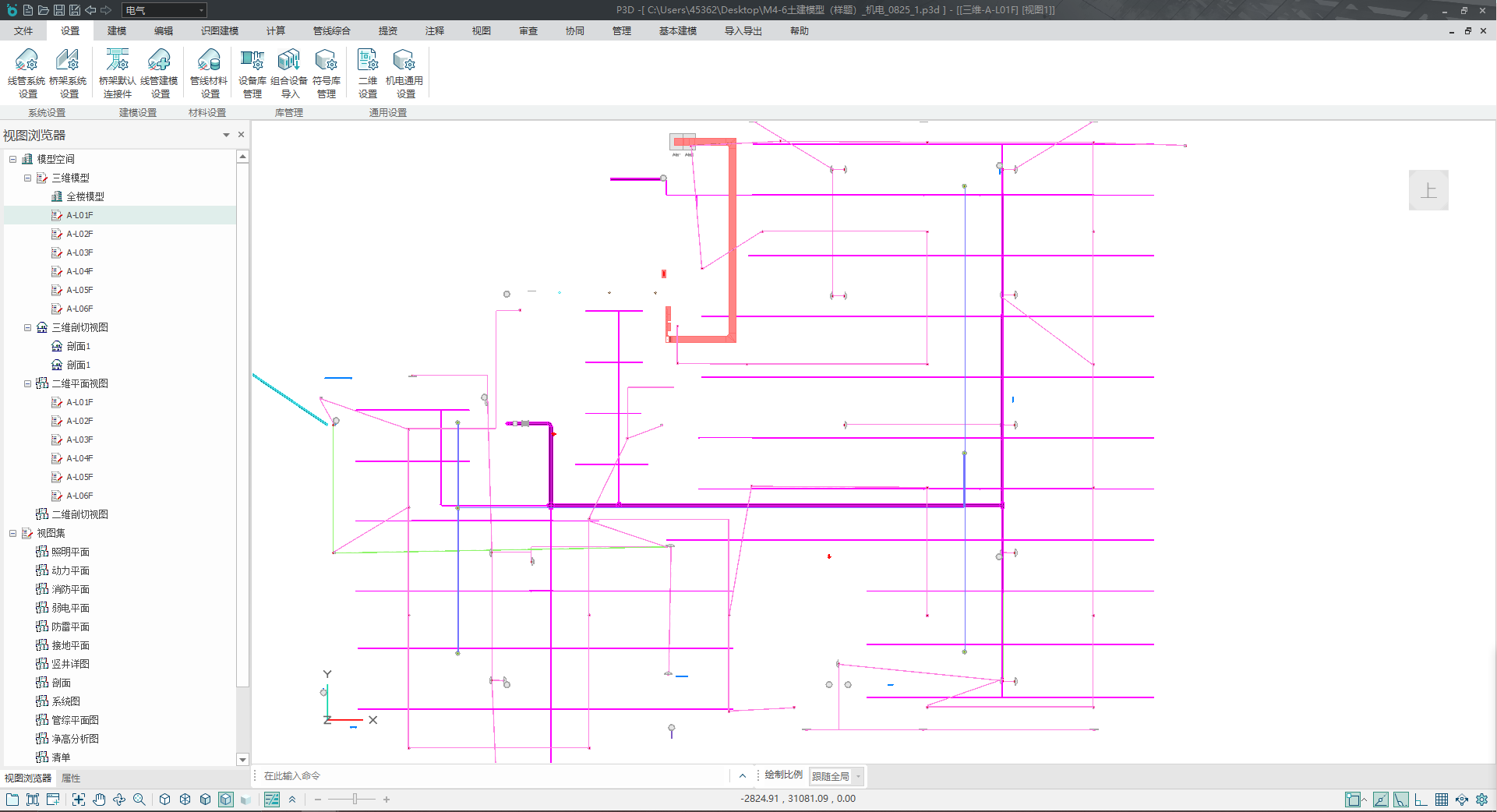The height and width of the screenshot is (812, 1497).
Task: Click the 上 view cube face
Action: click(x=1428, y=190)
